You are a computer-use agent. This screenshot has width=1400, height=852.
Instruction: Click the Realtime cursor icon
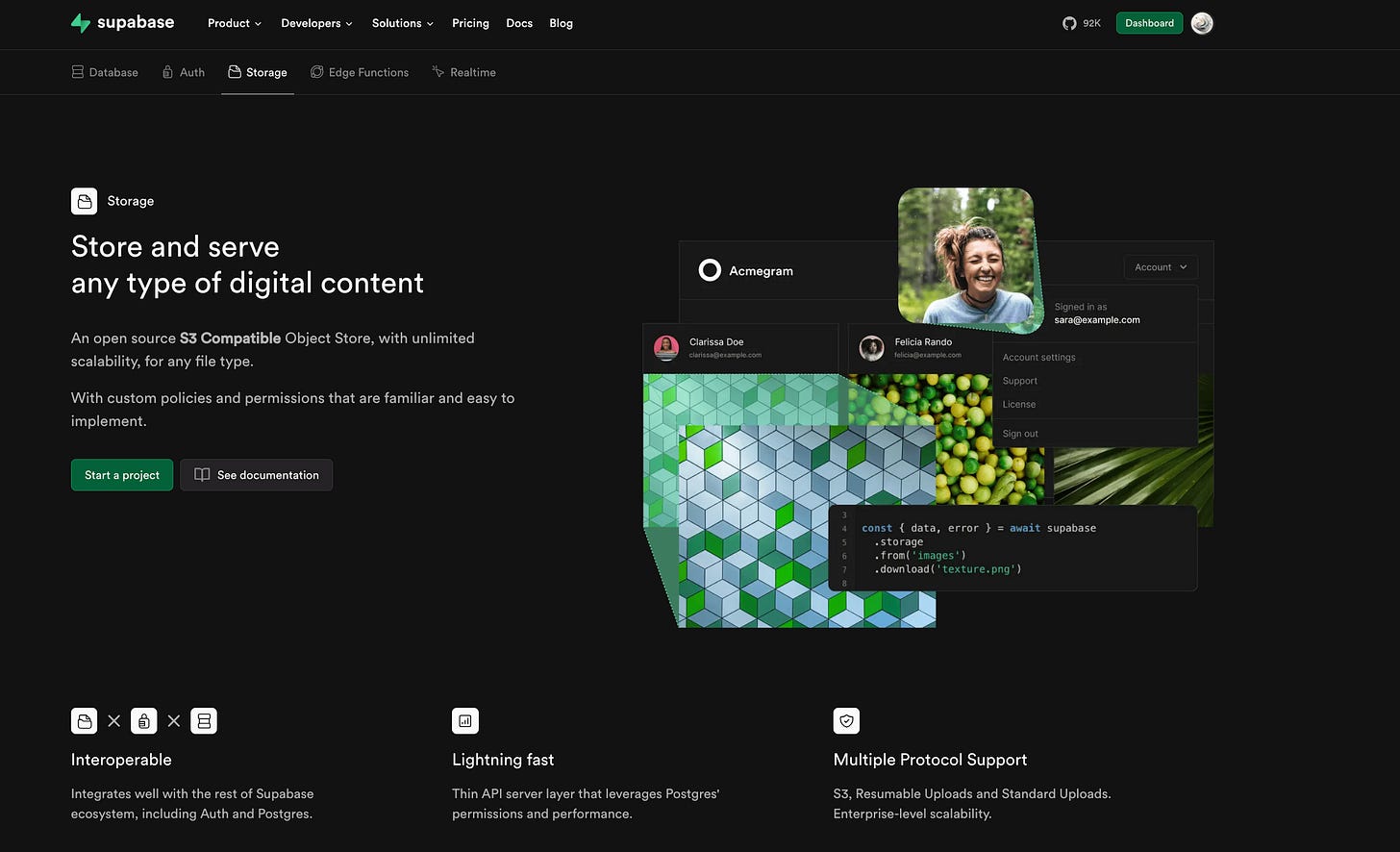[x=438, y=72]
